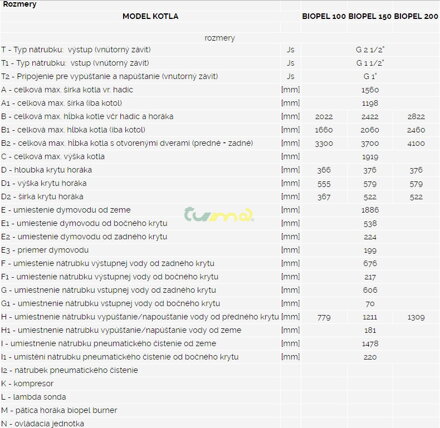Viewport: 440px width, 428px height.
Task: Select the value '70' in G1 row
Action: (370, 304)
